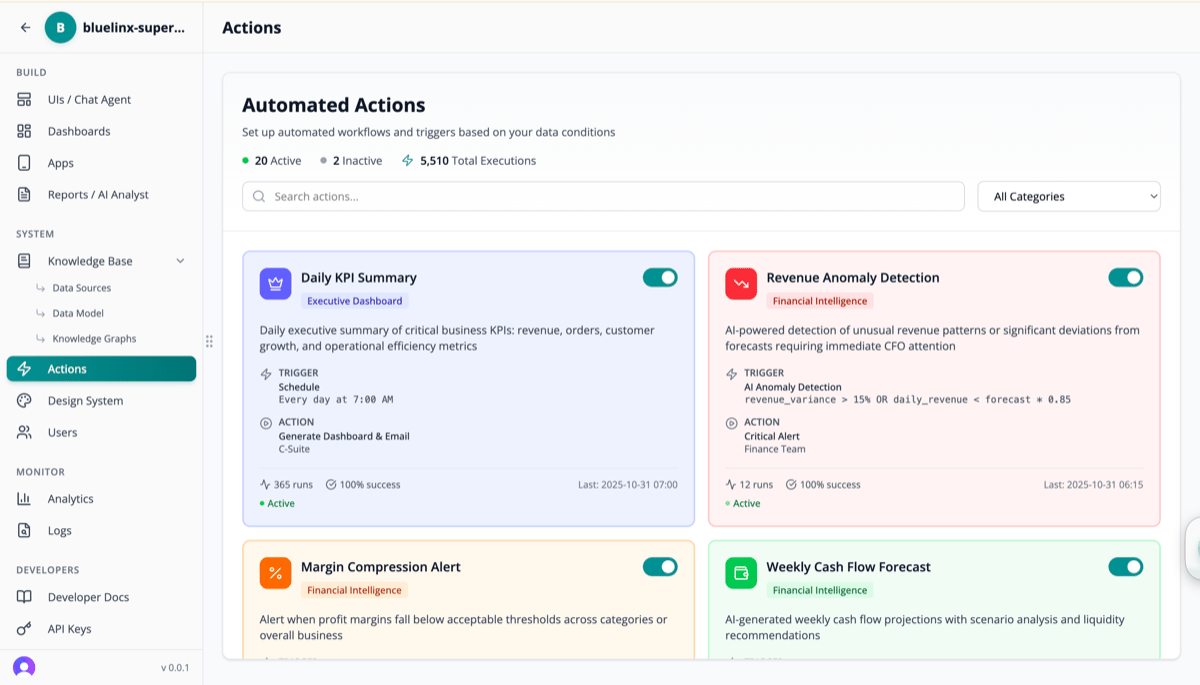Click the Analytics bar chart icon

[24, 499]
